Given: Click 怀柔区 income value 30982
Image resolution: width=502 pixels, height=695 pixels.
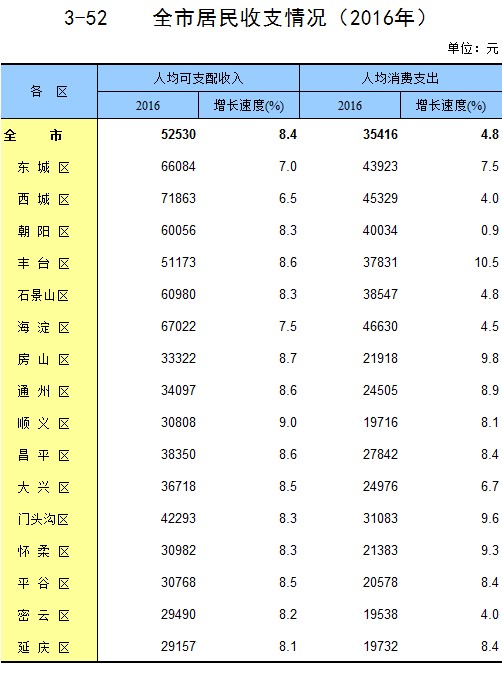Looking at the screenshot, I should click(178, 551).
